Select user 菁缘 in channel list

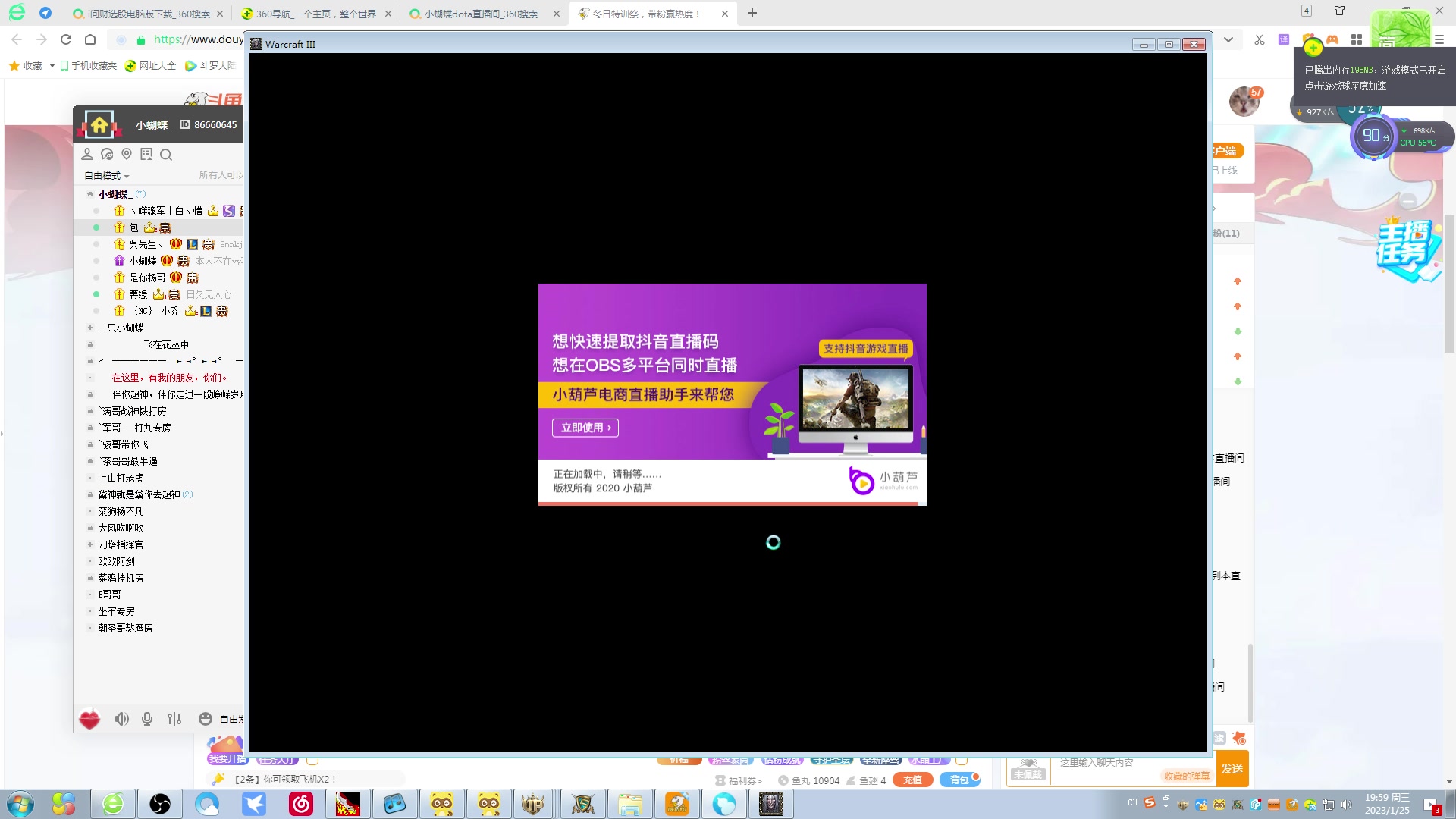pos(138,294)
